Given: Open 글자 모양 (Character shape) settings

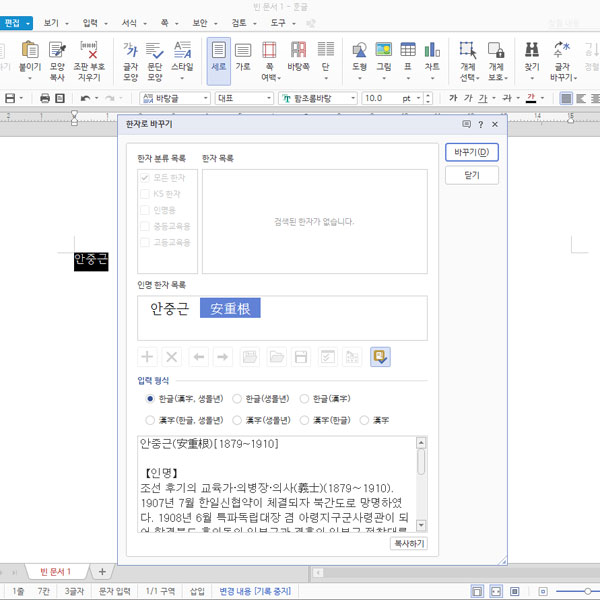Looking at the screenshot, I should coord(130,60).
